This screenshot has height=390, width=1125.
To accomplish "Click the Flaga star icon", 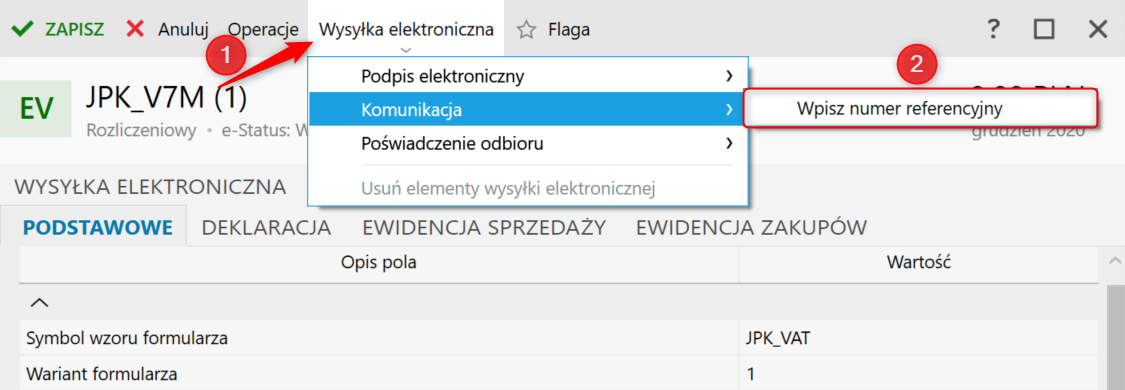I will (x=527, y=29).
